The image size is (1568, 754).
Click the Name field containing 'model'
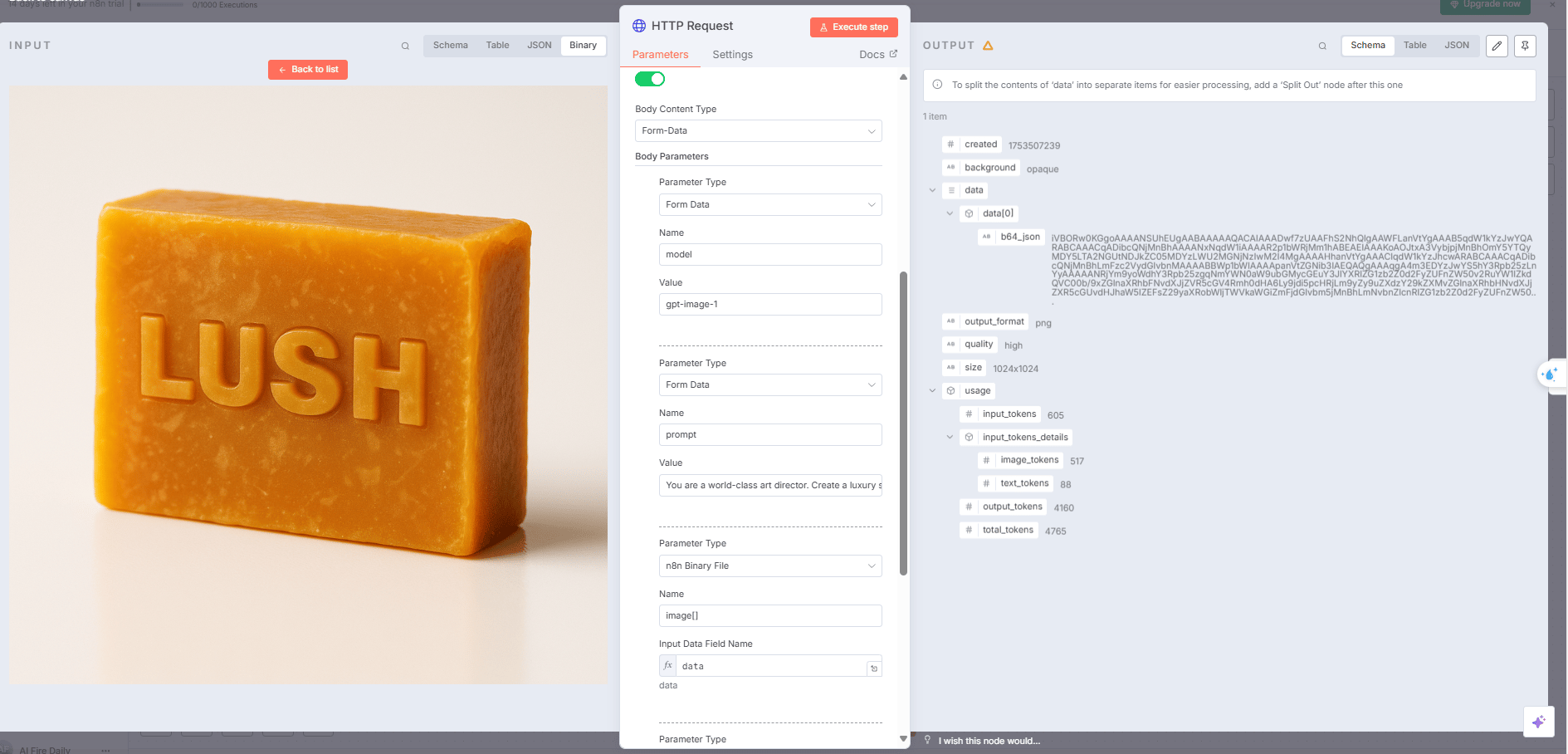click(x=770, y=255)
